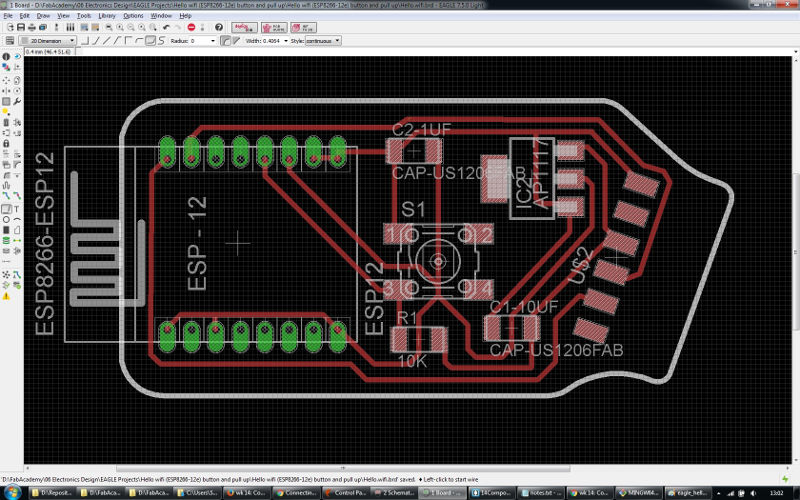Screen dimensions: 800x500
Task: Click the horizontal scrollbar below the board
Action: coord(343,468)
